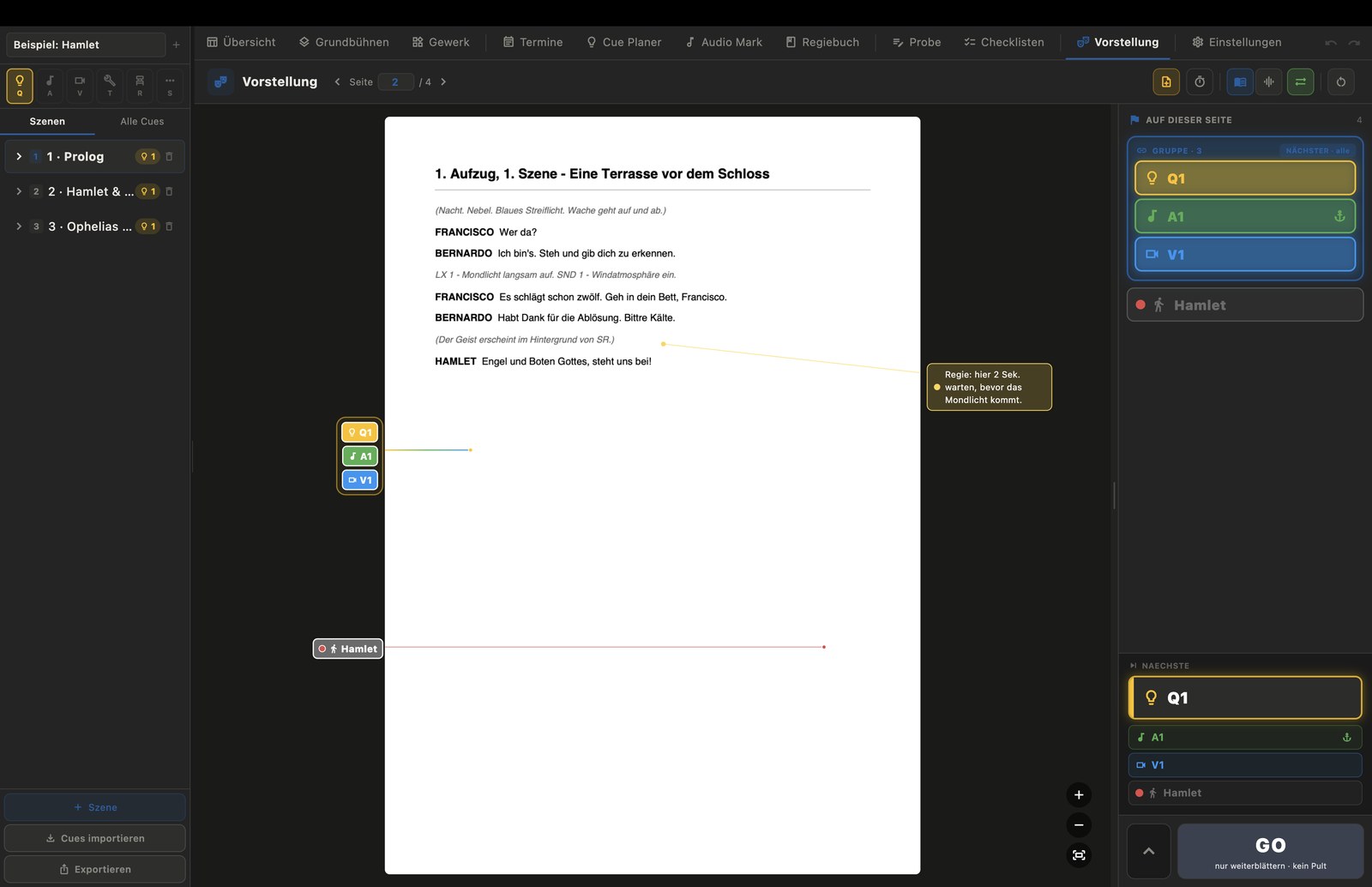The image size is (1372, 887).
Task: Expand the 2 · Hamlet & ... scene
Action: click(19, 191)
